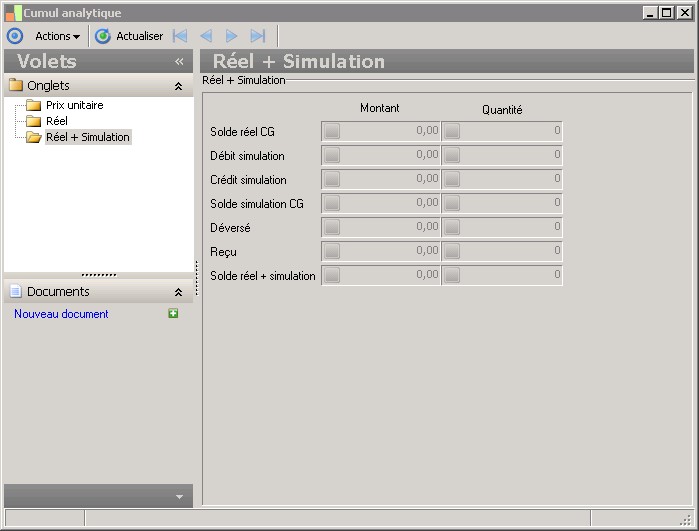Collapse the Onglets section

[x=178, y=87]
